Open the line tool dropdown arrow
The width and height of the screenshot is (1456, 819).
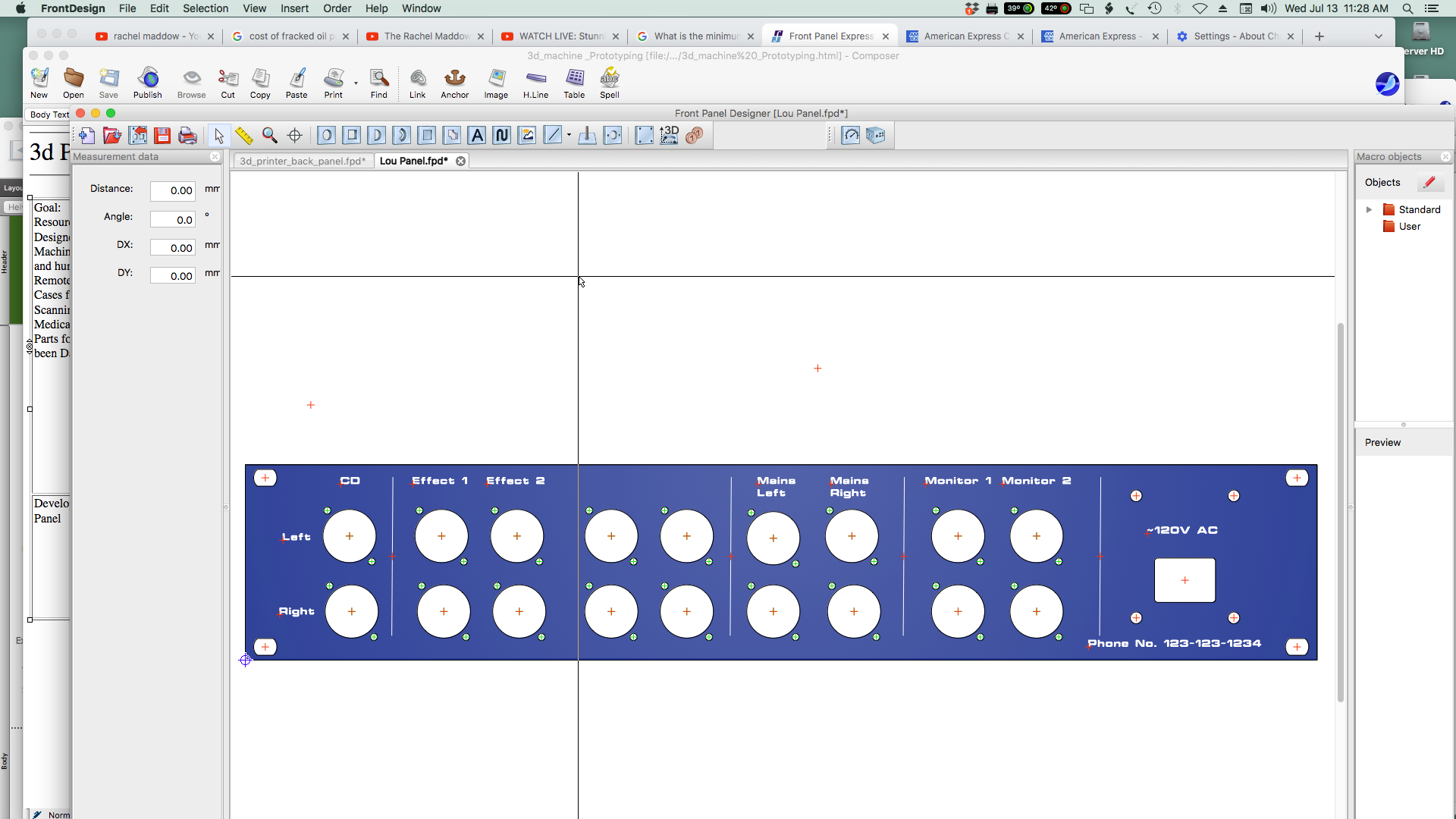point(569,136)
